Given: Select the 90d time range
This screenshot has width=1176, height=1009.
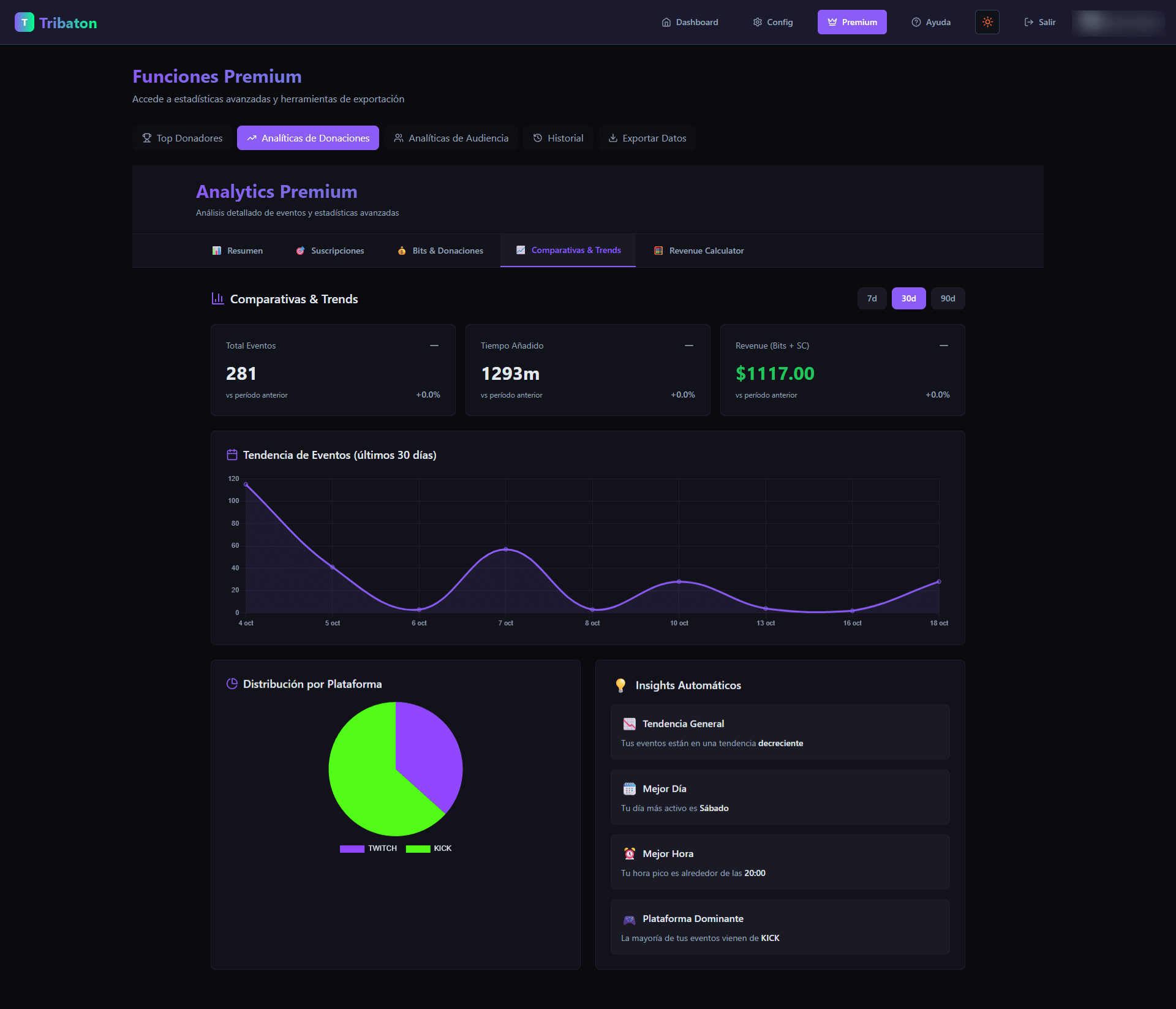Looking at the screenshot, I should [x=948, y=298].
